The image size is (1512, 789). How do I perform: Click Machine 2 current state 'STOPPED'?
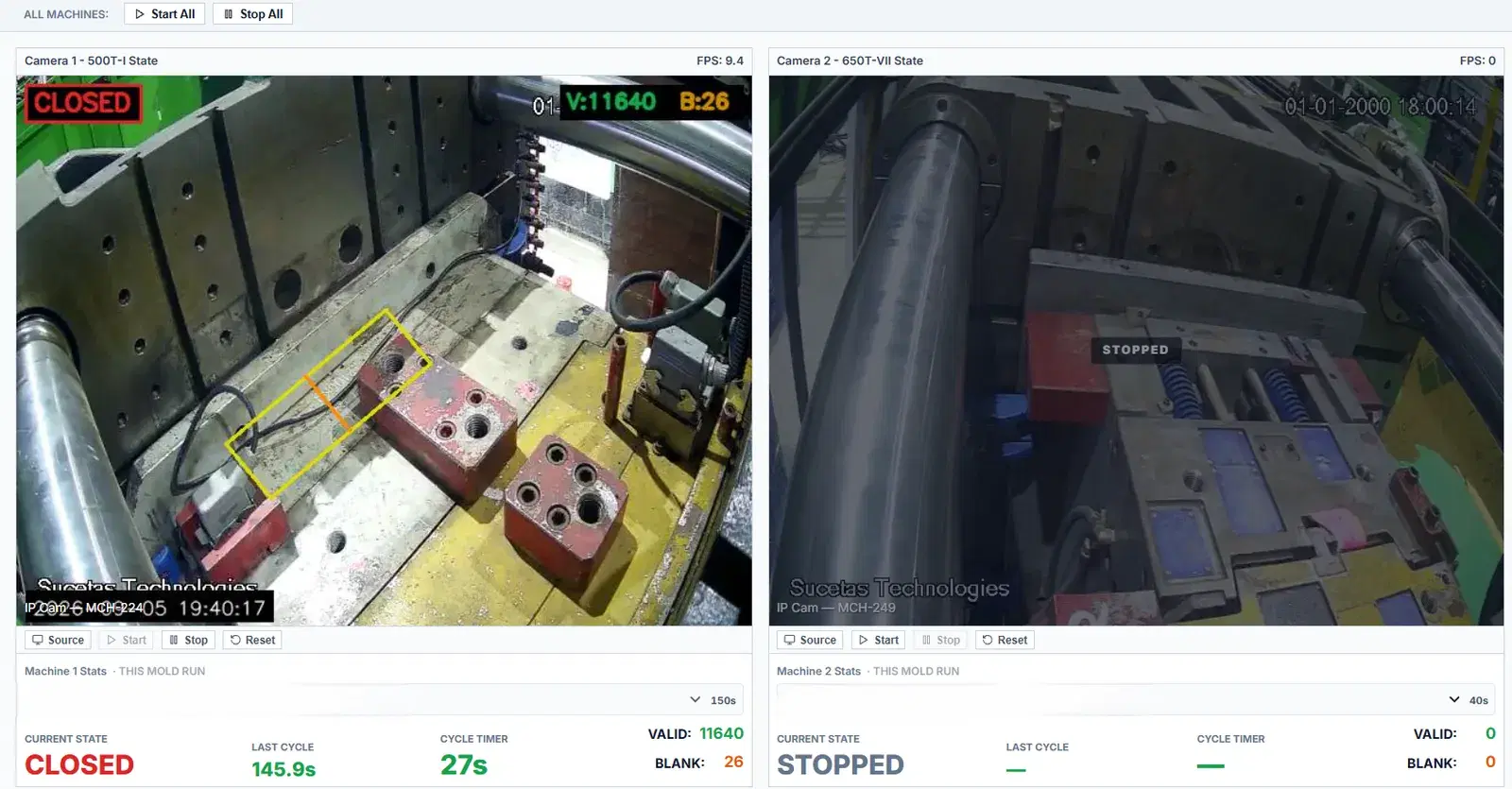[840, 764]
